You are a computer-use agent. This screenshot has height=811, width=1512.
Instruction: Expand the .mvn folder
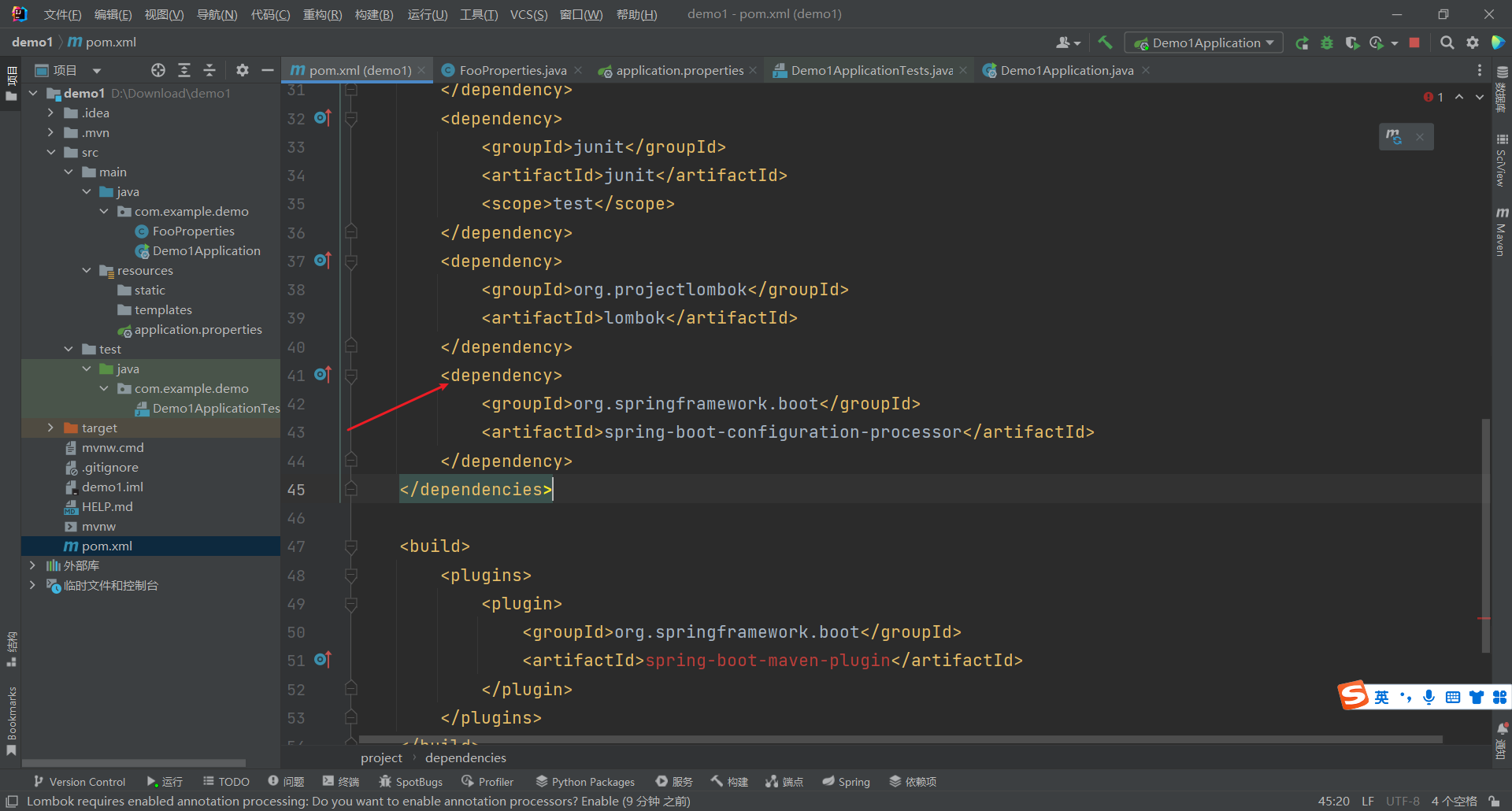[x=51, y=132]
